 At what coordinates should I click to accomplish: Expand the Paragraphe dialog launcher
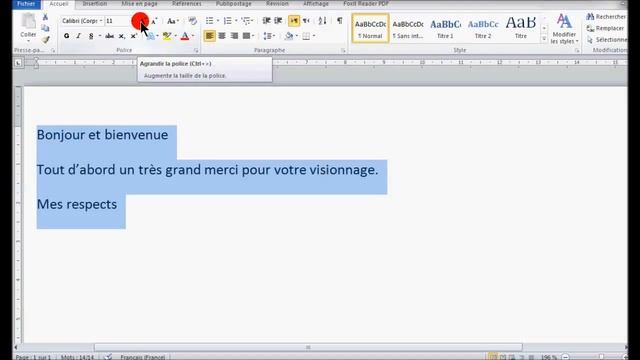tap(343, 51)
